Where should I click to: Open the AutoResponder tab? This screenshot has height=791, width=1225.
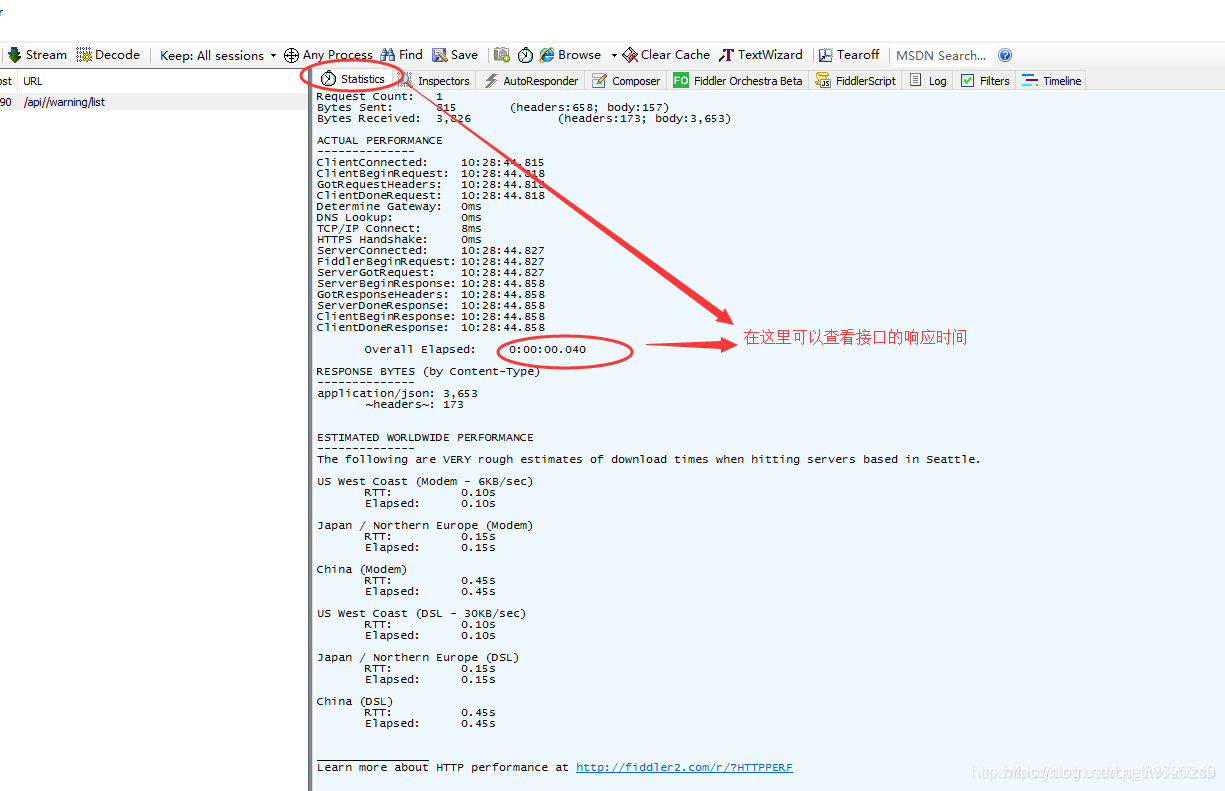click(531, 81)
